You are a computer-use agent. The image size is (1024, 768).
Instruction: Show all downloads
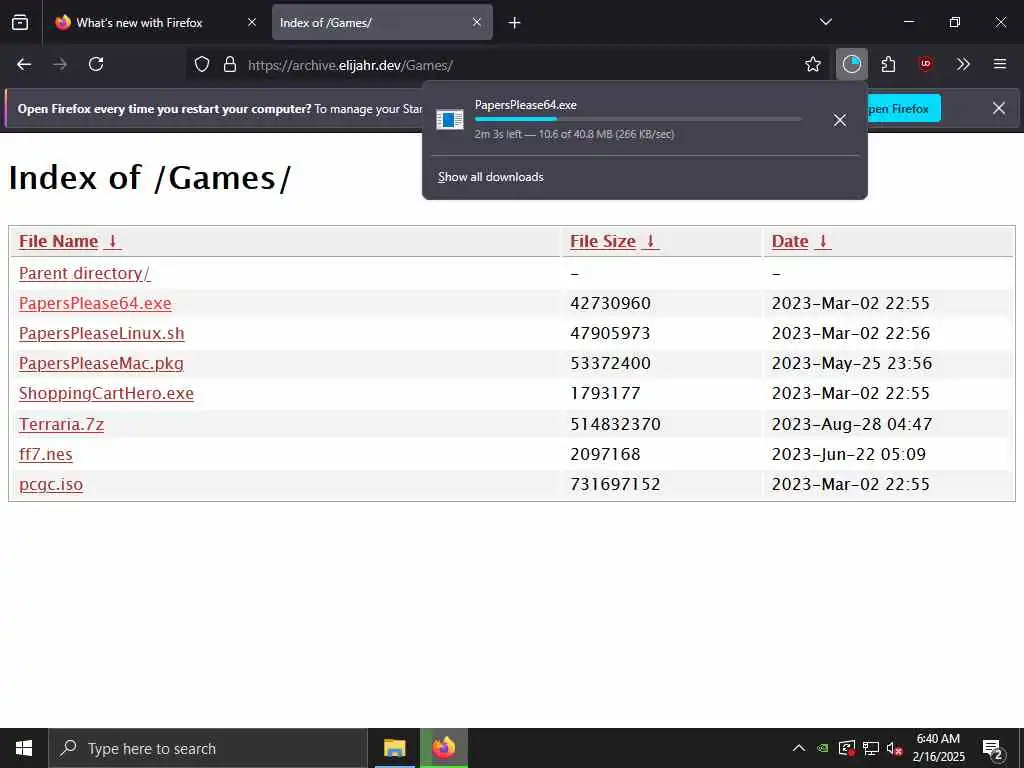point(490,177)
